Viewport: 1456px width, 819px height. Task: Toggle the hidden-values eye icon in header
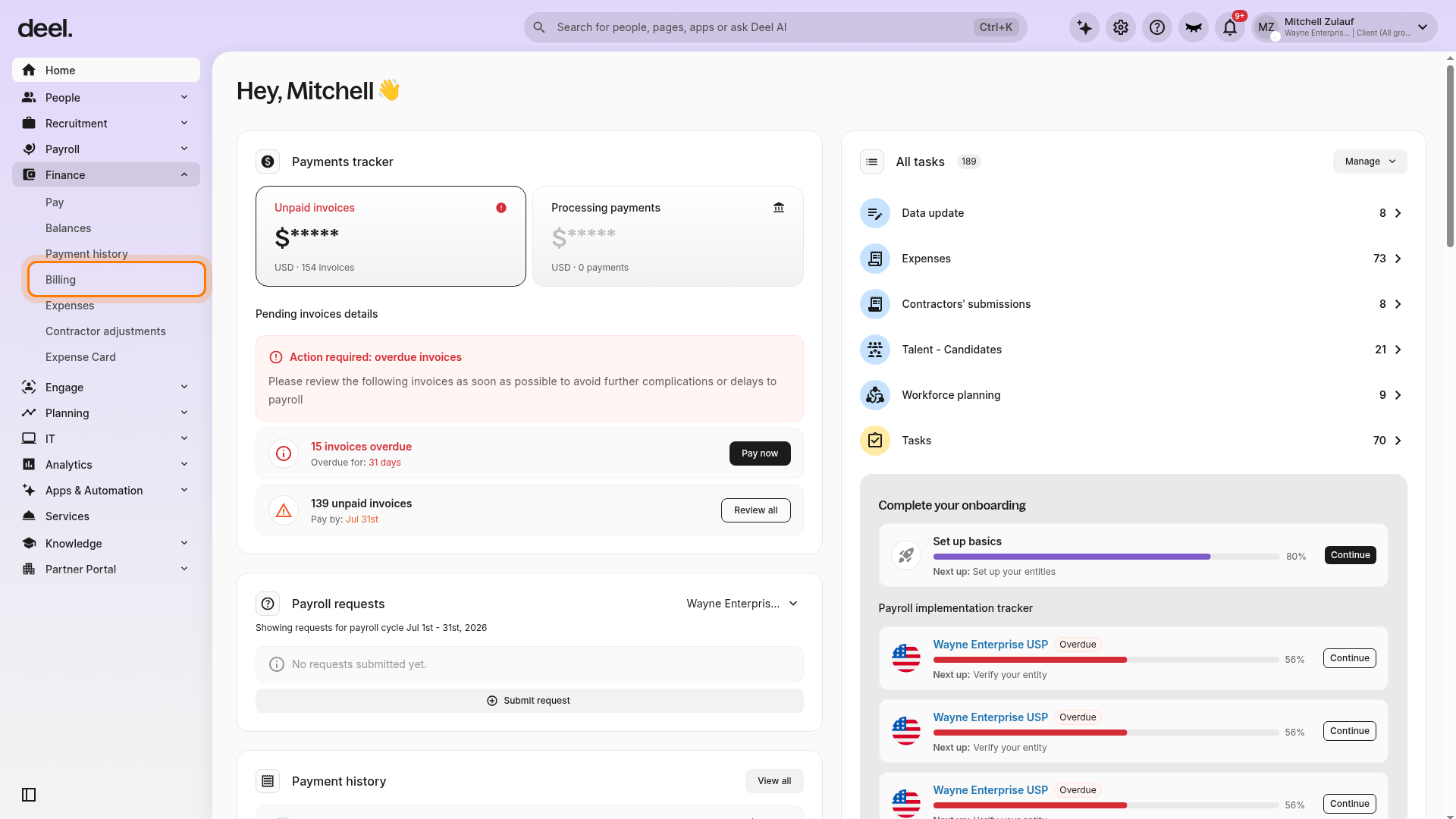pos(1194,27)
